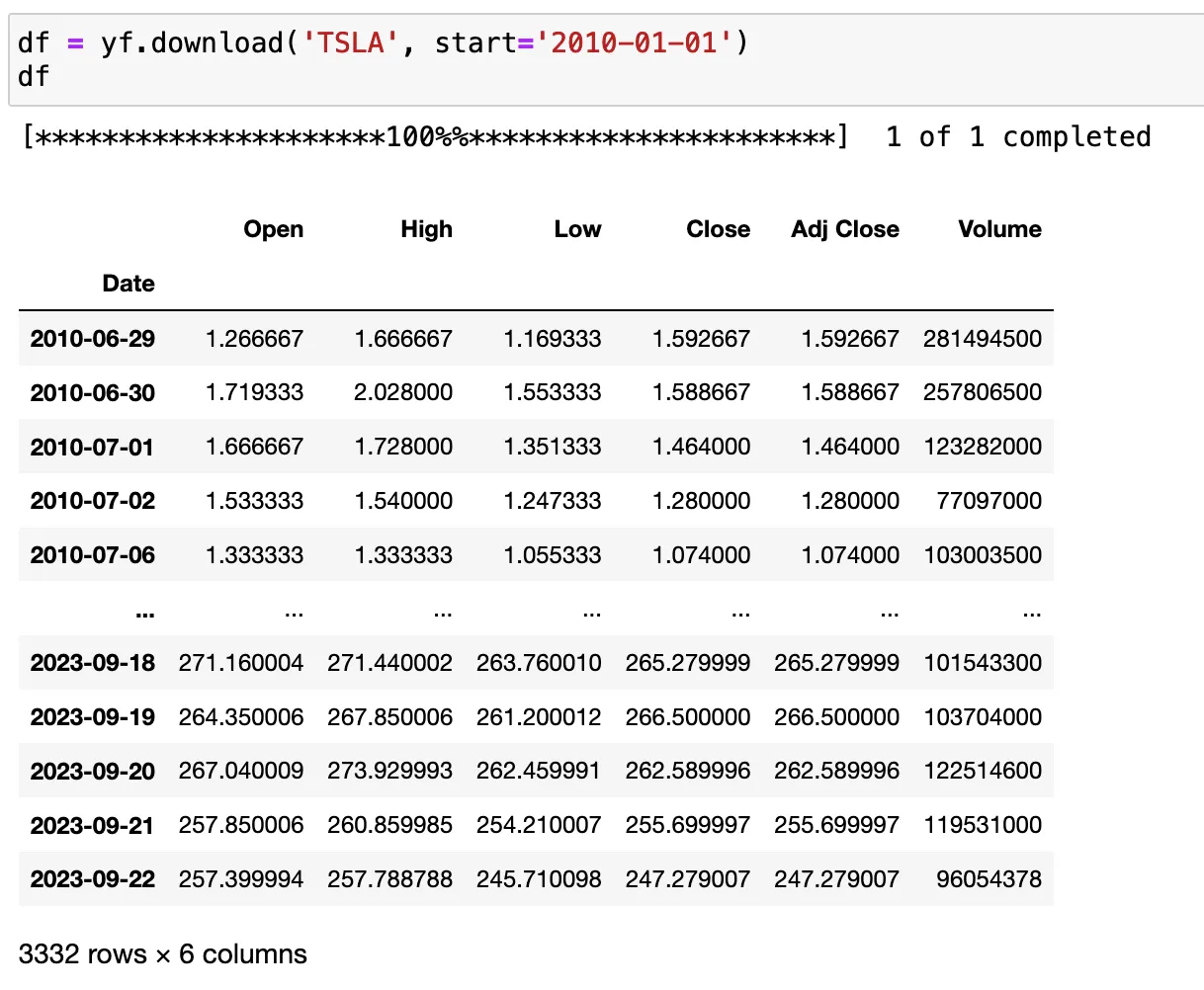Click the Volume value 123282000

pos(983,447)
